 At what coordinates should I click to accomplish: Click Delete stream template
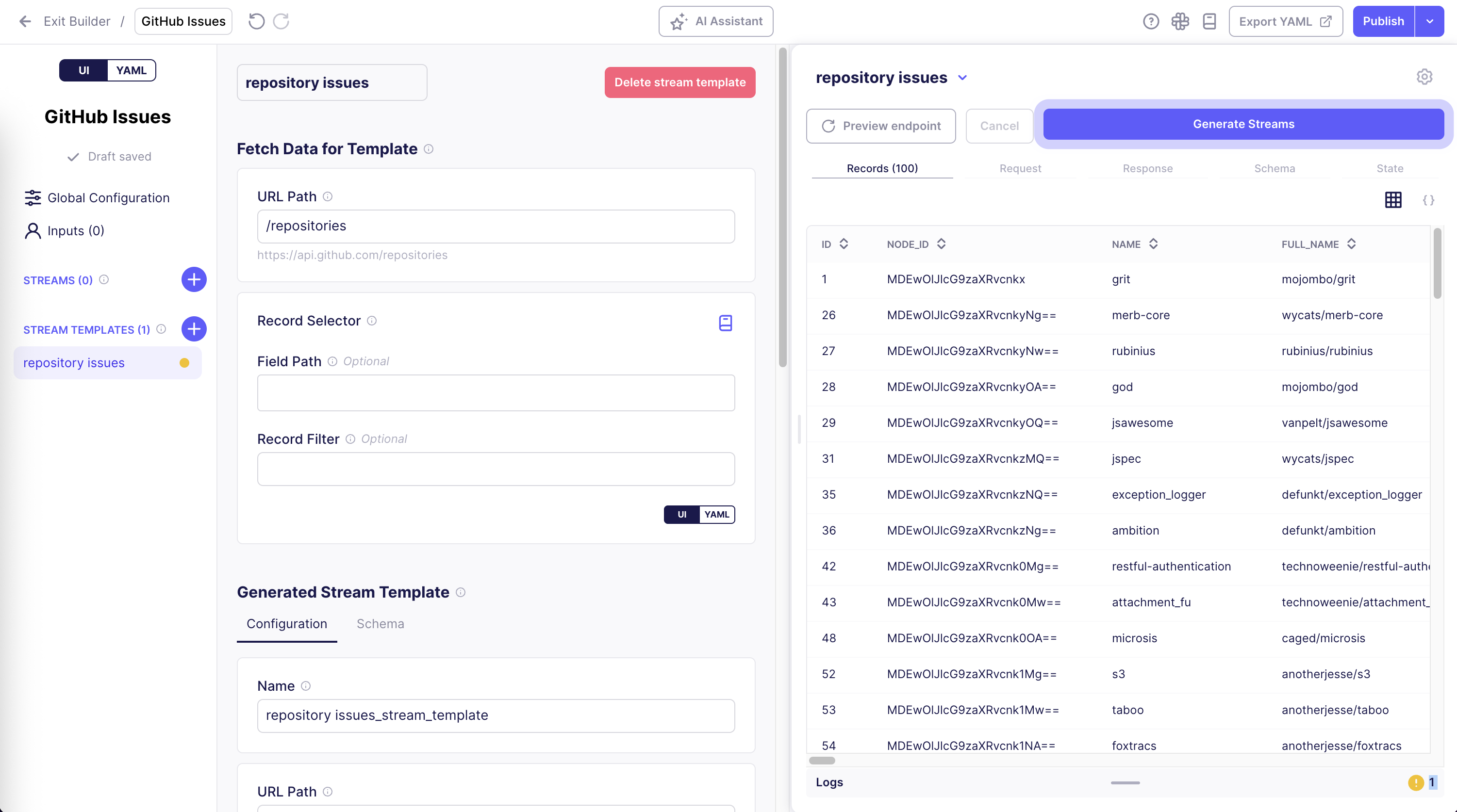pos(680,82)
